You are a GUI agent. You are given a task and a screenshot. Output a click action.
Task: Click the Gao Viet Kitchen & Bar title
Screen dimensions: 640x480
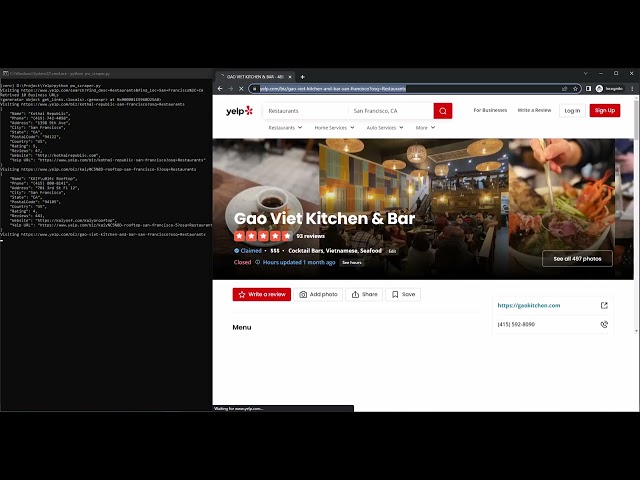pyautogui.click(x=324, y=218)
